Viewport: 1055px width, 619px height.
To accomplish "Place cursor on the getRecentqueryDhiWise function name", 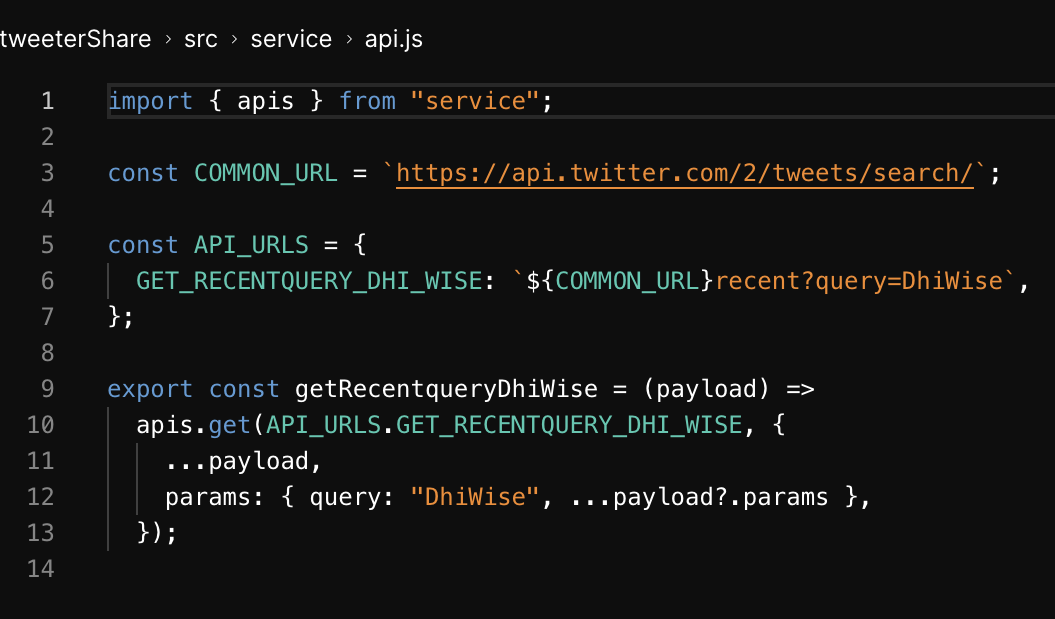I will (446, 389).
